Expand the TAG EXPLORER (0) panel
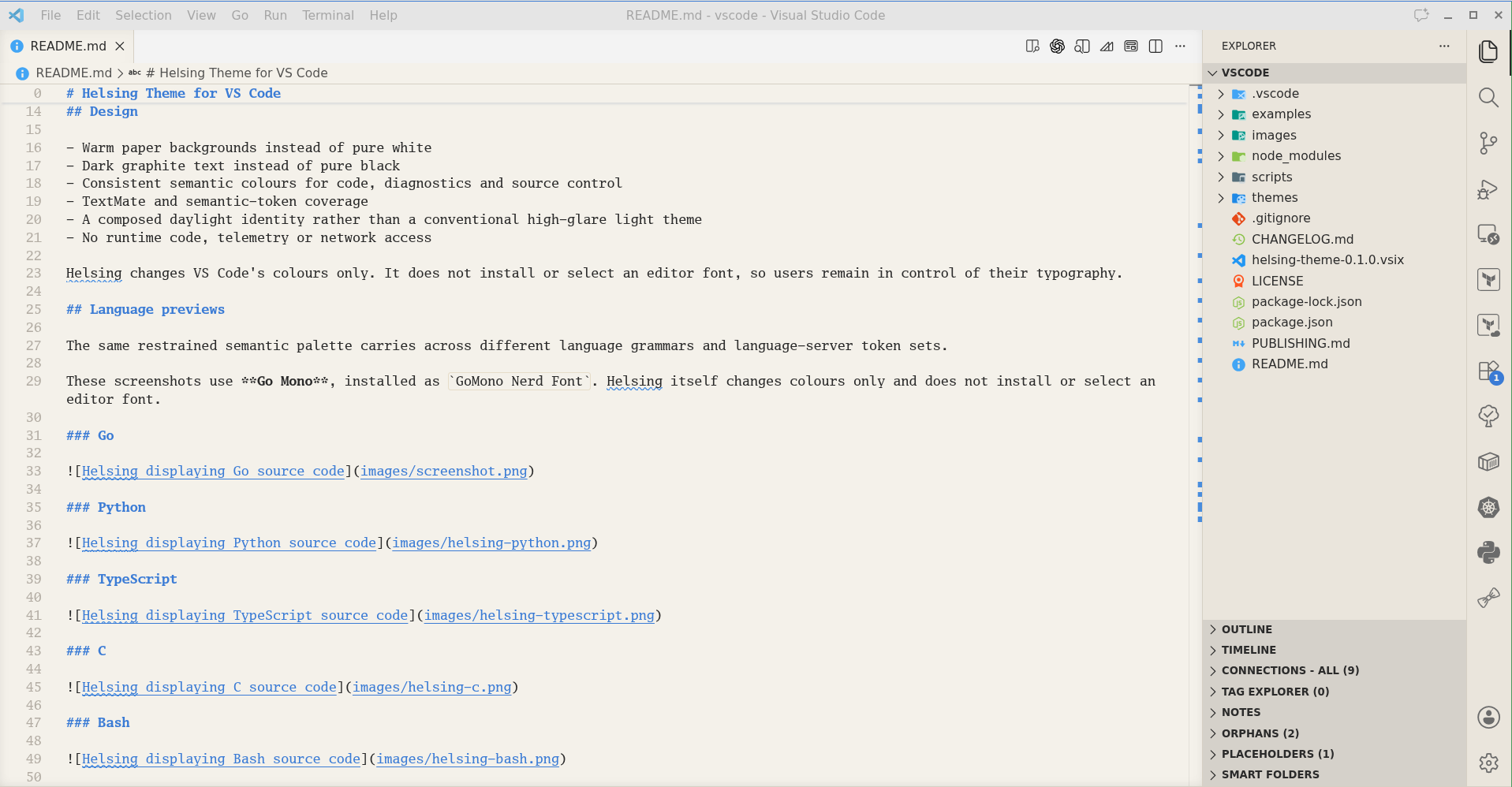The image size is (1512, 787). pyautogui.click(x=1335, y=692)
